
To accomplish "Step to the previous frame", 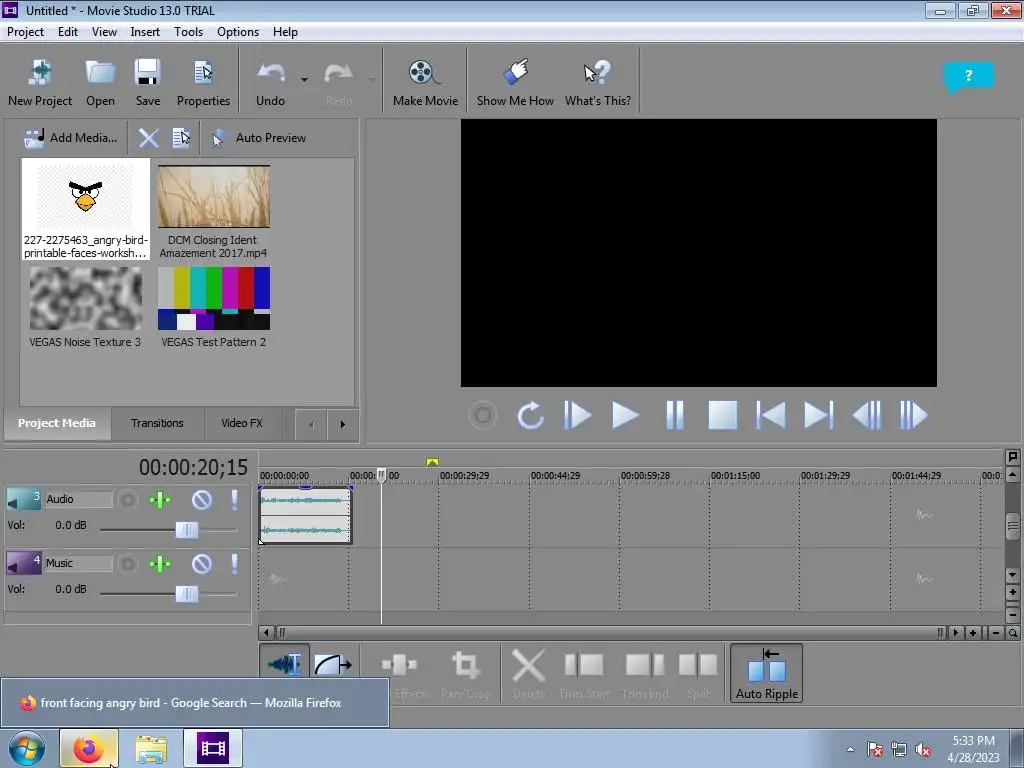I will click(x=867, y=415).
